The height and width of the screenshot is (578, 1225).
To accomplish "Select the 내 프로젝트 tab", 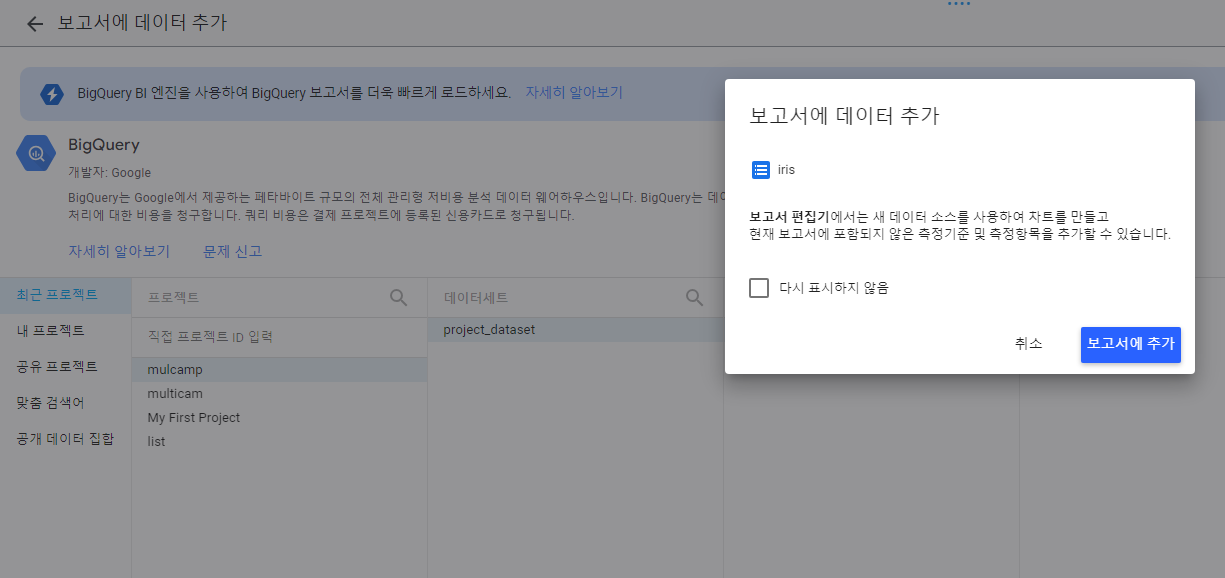I will coord(66,330).
